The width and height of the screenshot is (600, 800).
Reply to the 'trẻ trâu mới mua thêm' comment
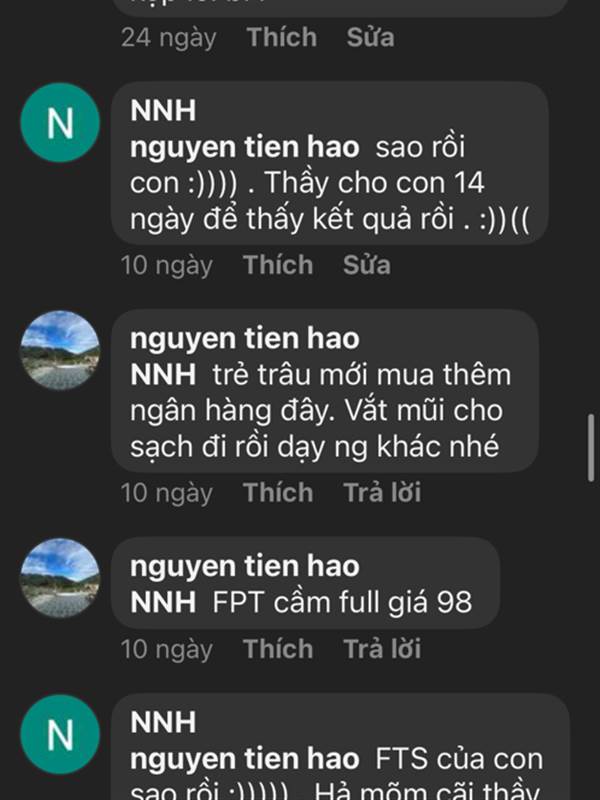pos(382,492)
